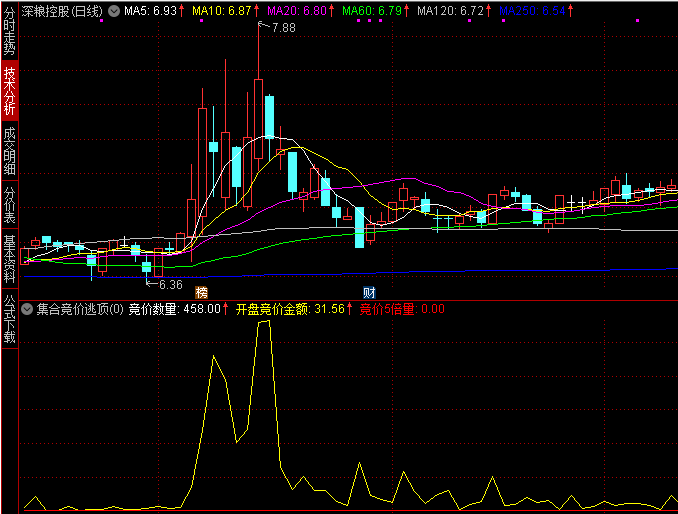Open the 公式下载 sidebar tab
678x514 pixels.
pos(9,319)
